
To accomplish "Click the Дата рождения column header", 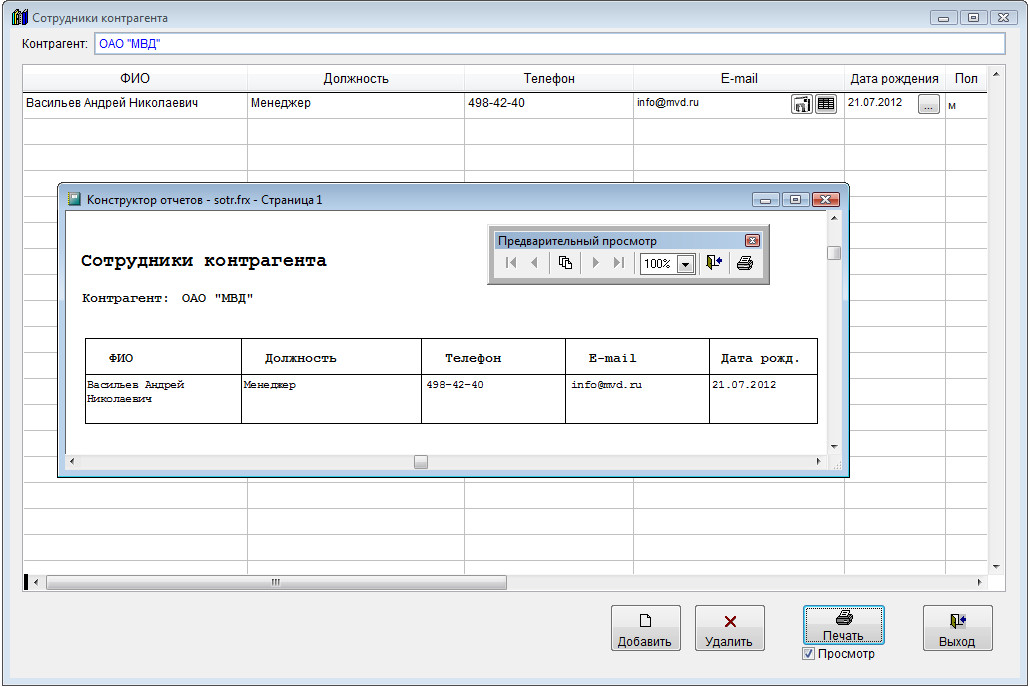I will click(x=894, y=79).
